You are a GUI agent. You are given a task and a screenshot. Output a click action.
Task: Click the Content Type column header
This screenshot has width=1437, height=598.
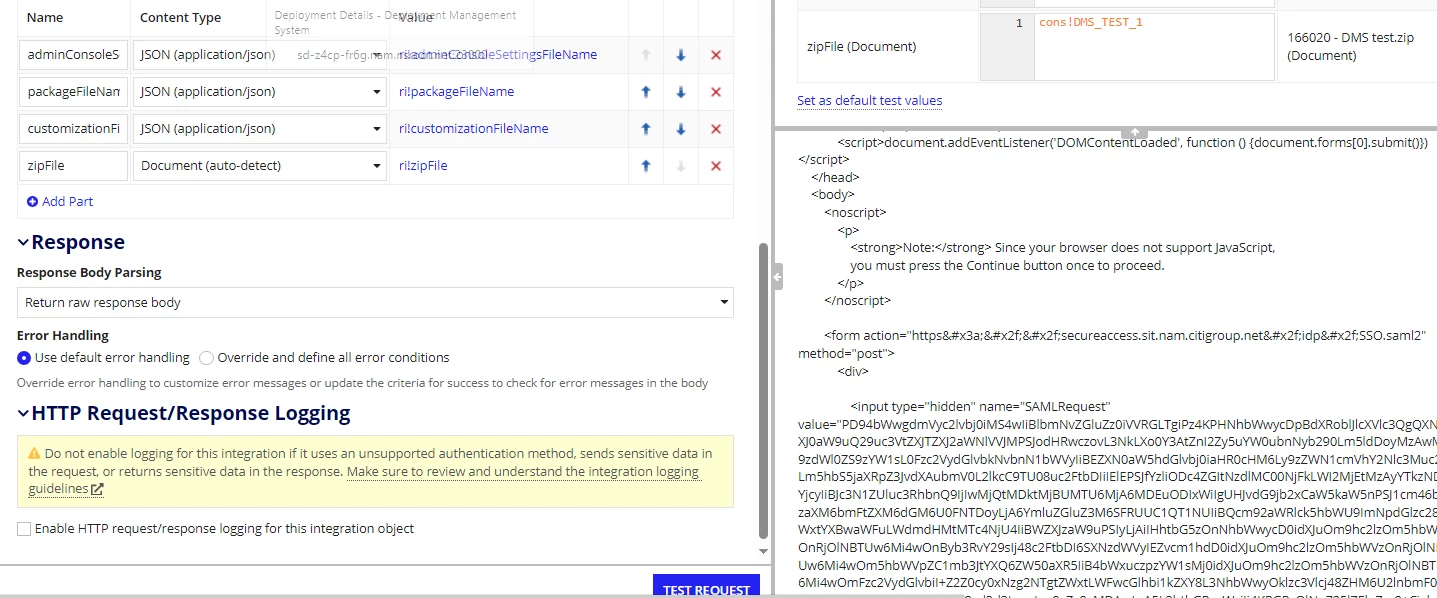180,18
